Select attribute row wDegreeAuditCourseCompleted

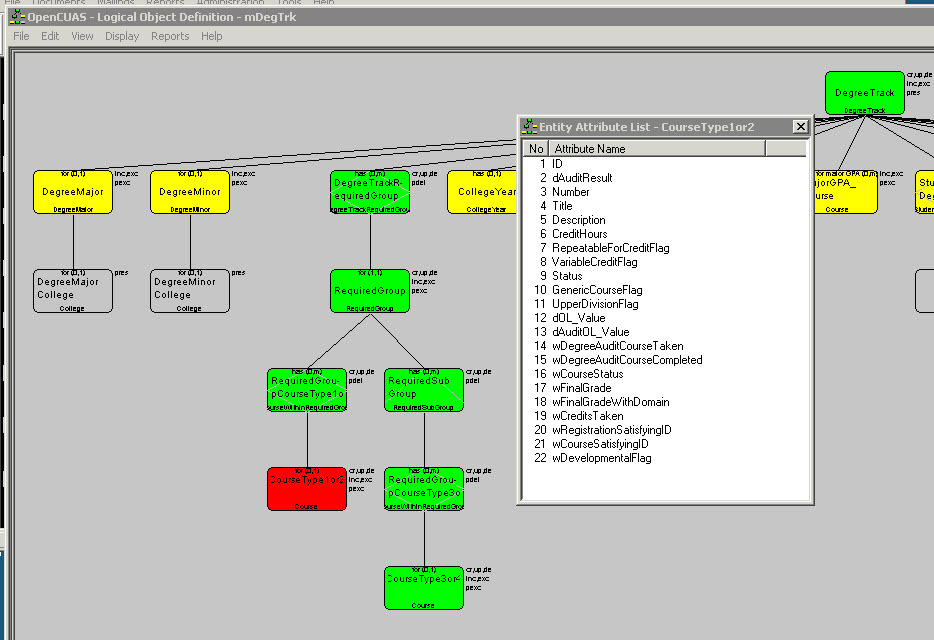(665, 360)
